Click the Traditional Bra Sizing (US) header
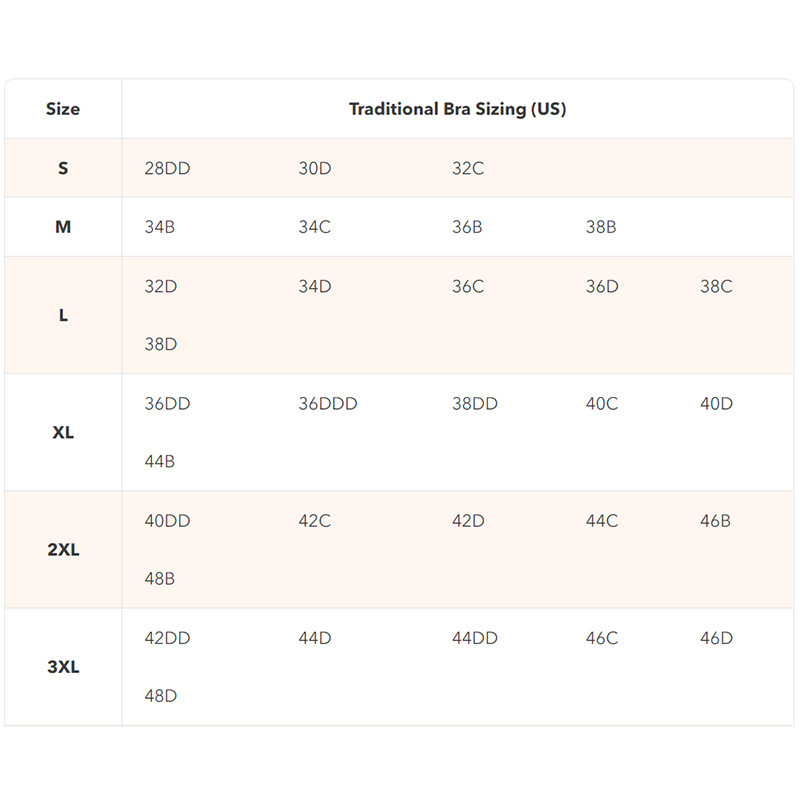Viewport: 800px width, 800px height. click(x=457, y=109)
